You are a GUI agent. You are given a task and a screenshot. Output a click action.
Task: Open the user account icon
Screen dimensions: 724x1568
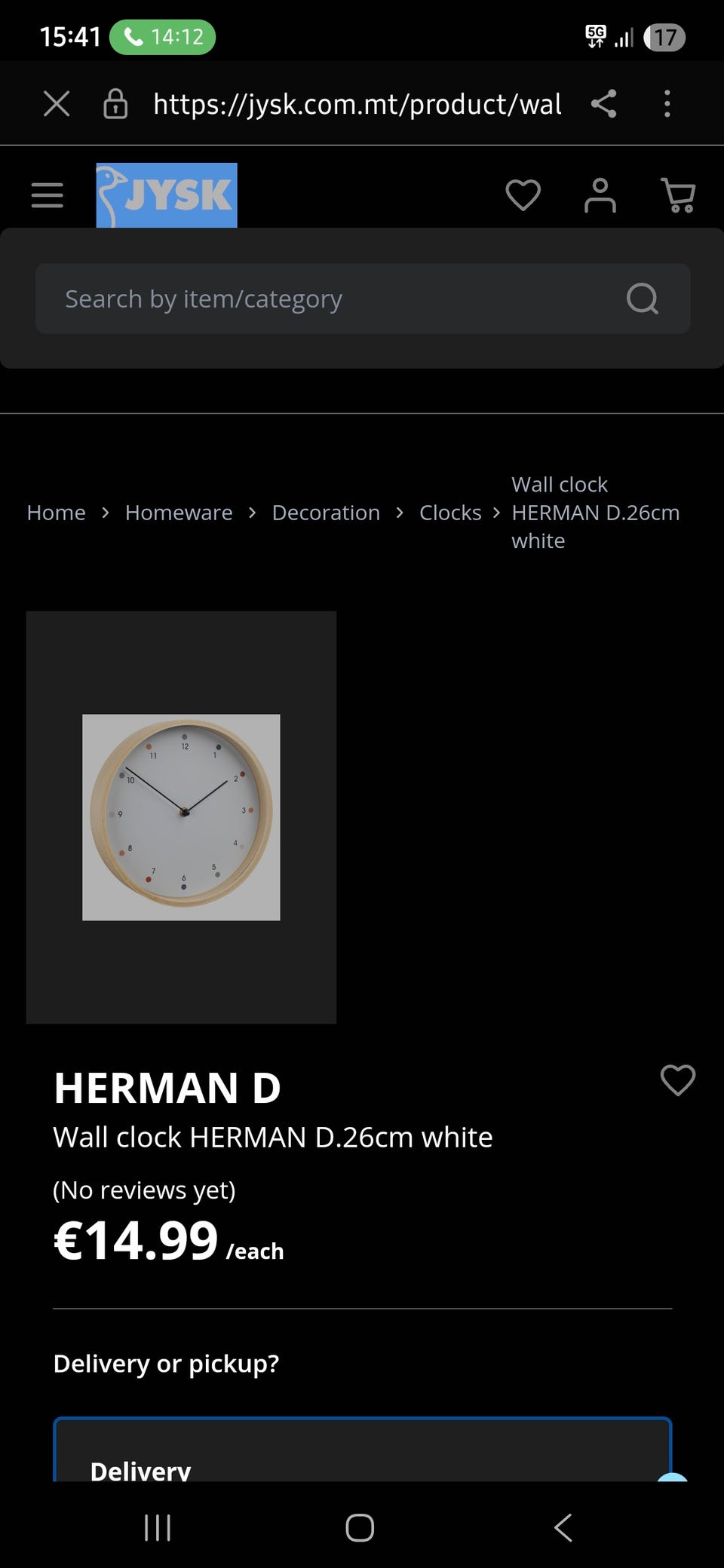coord(600,195)
